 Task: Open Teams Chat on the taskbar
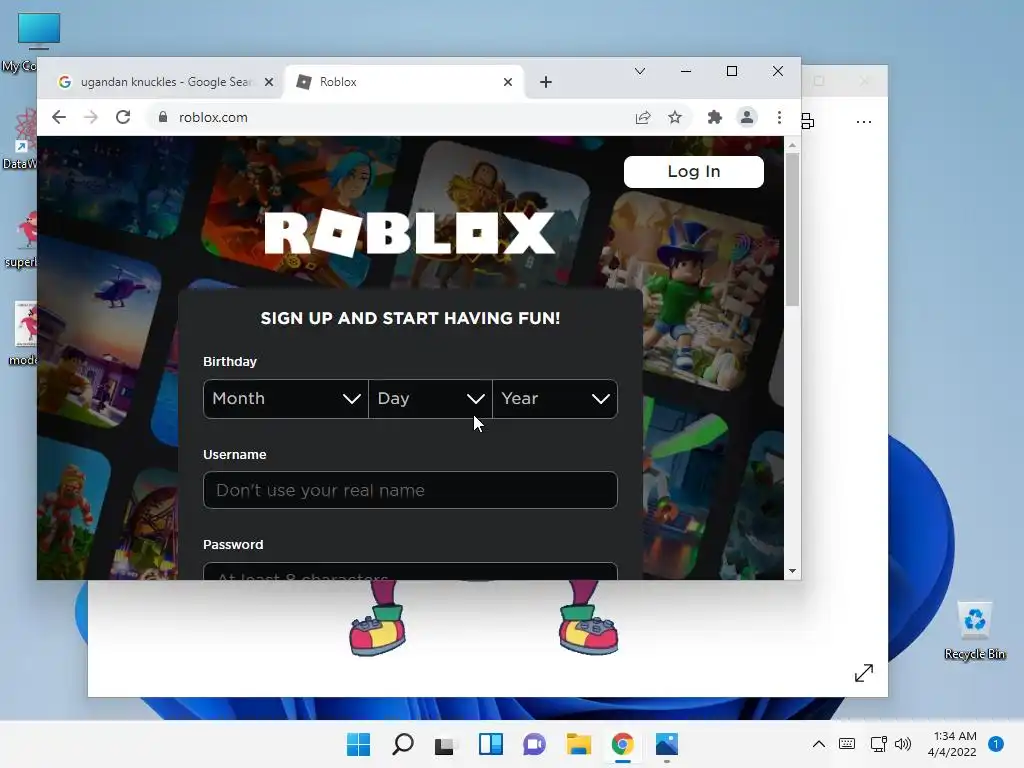tap(534, 744)
